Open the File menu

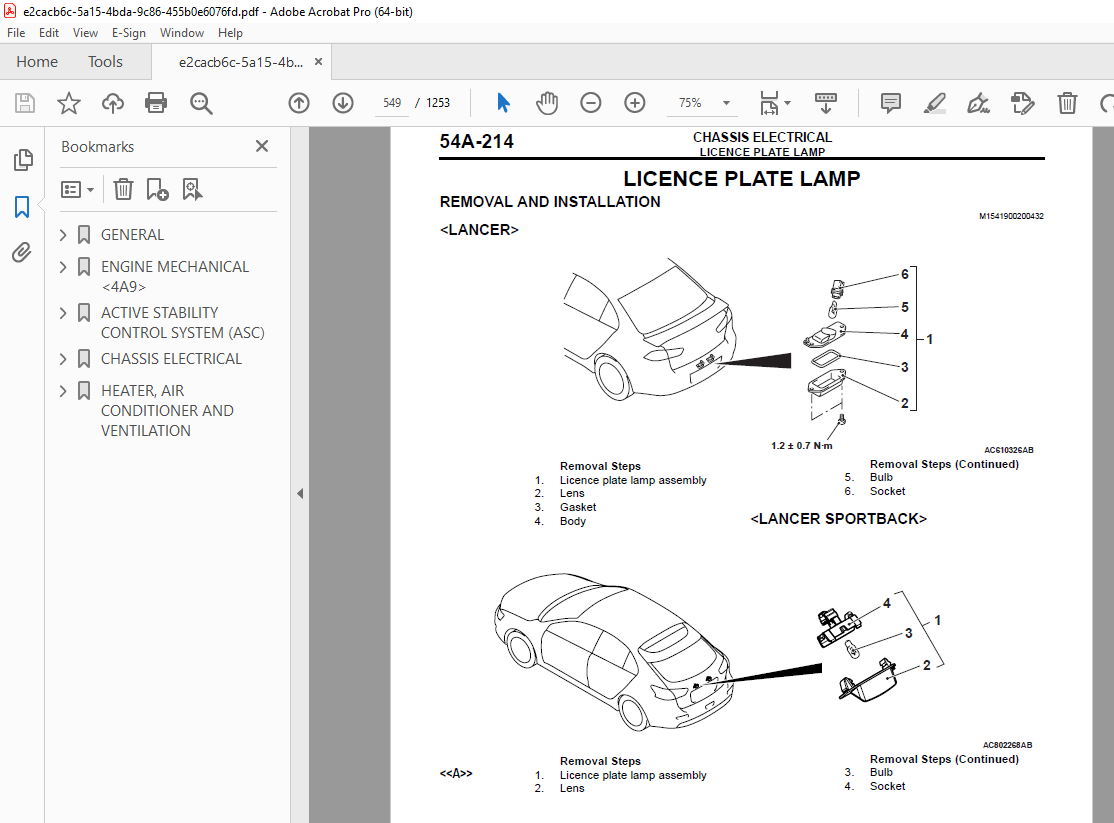tap(16, 33)
